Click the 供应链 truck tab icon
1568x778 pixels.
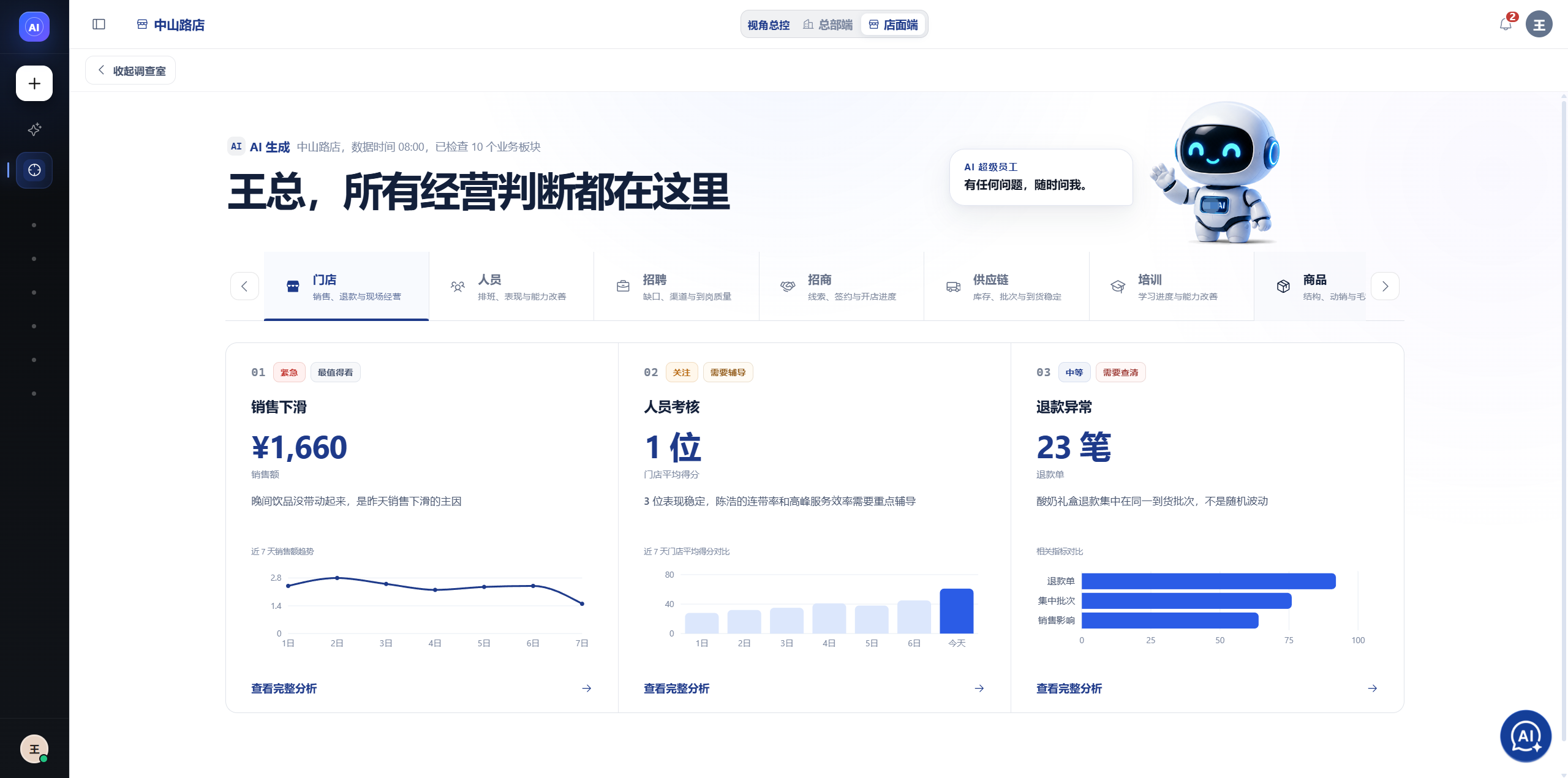953,286
